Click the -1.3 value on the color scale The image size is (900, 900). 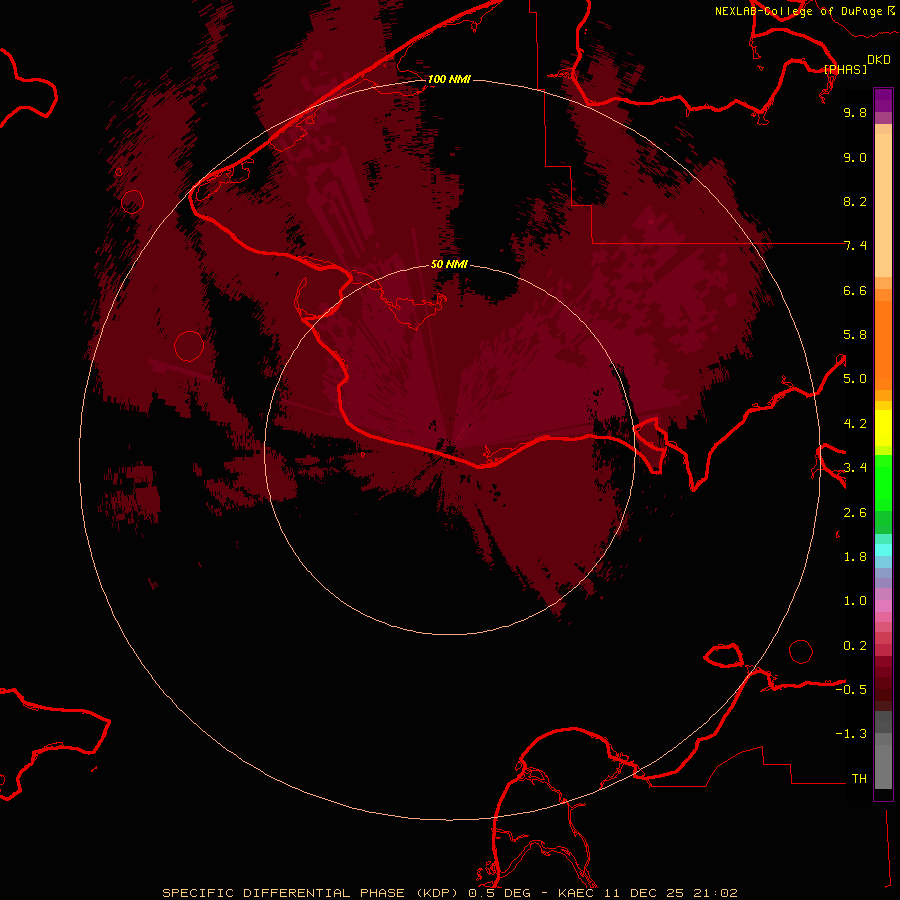pos(851,734)
